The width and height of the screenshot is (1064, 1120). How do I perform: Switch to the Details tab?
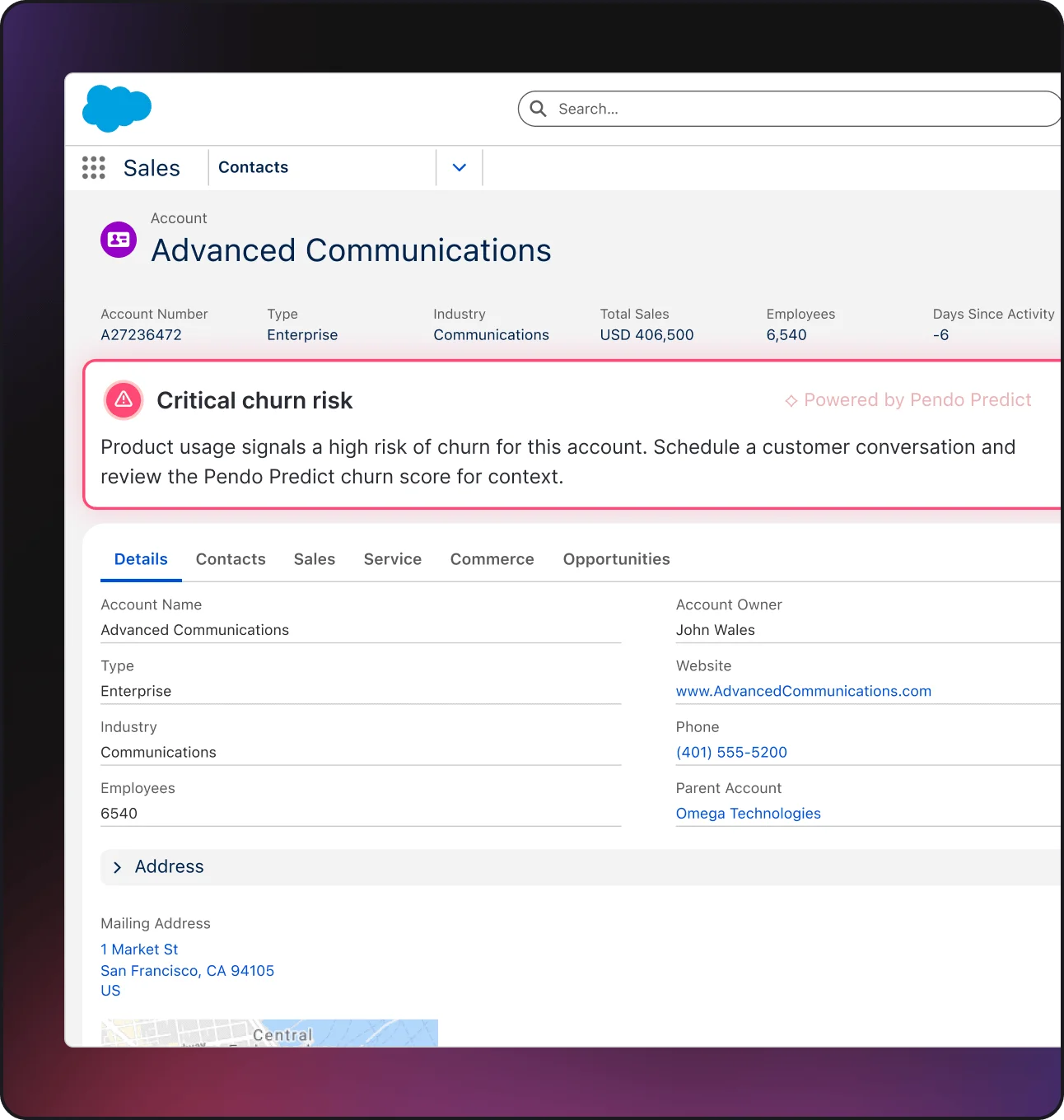tap(141, 559)
